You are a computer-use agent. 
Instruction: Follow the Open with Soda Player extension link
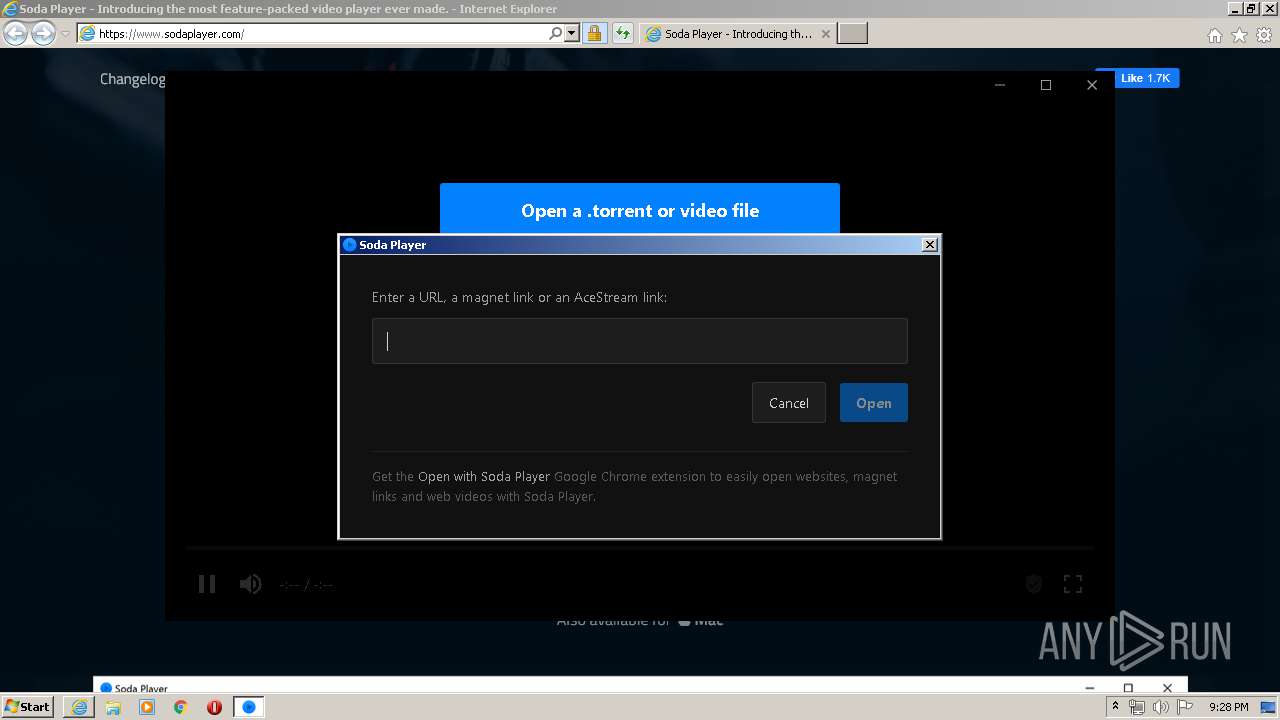(484, 477)
